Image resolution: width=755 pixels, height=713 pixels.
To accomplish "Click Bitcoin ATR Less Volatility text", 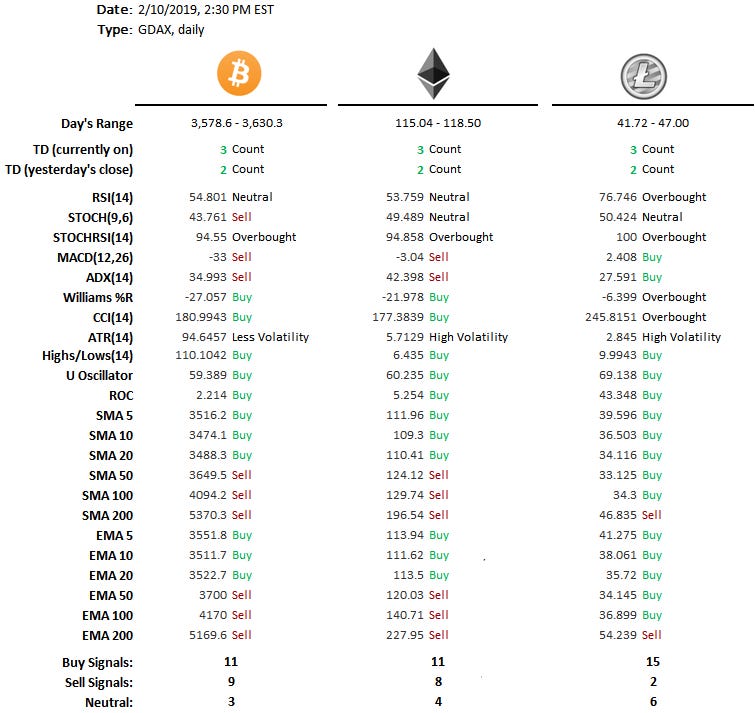I will click(270, 337).
